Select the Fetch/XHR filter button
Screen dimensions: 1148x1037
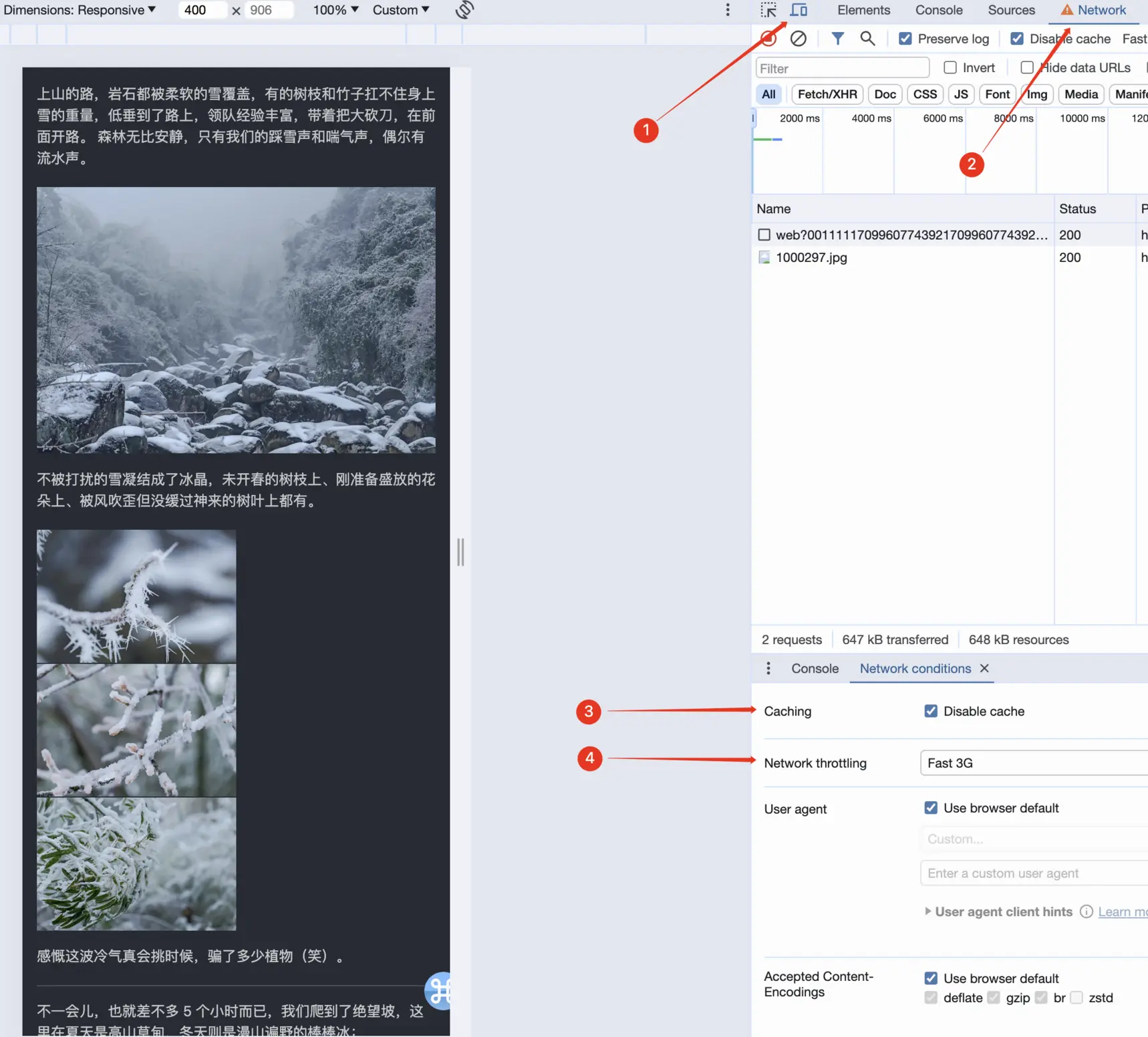point(827,94)
